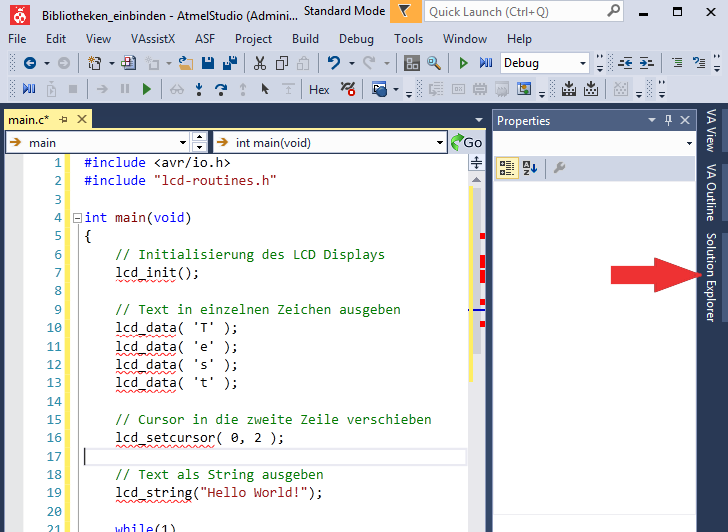Collapse the int main(void) code block
This screenshot has width=728, height=532.
[x=78, y=218]
